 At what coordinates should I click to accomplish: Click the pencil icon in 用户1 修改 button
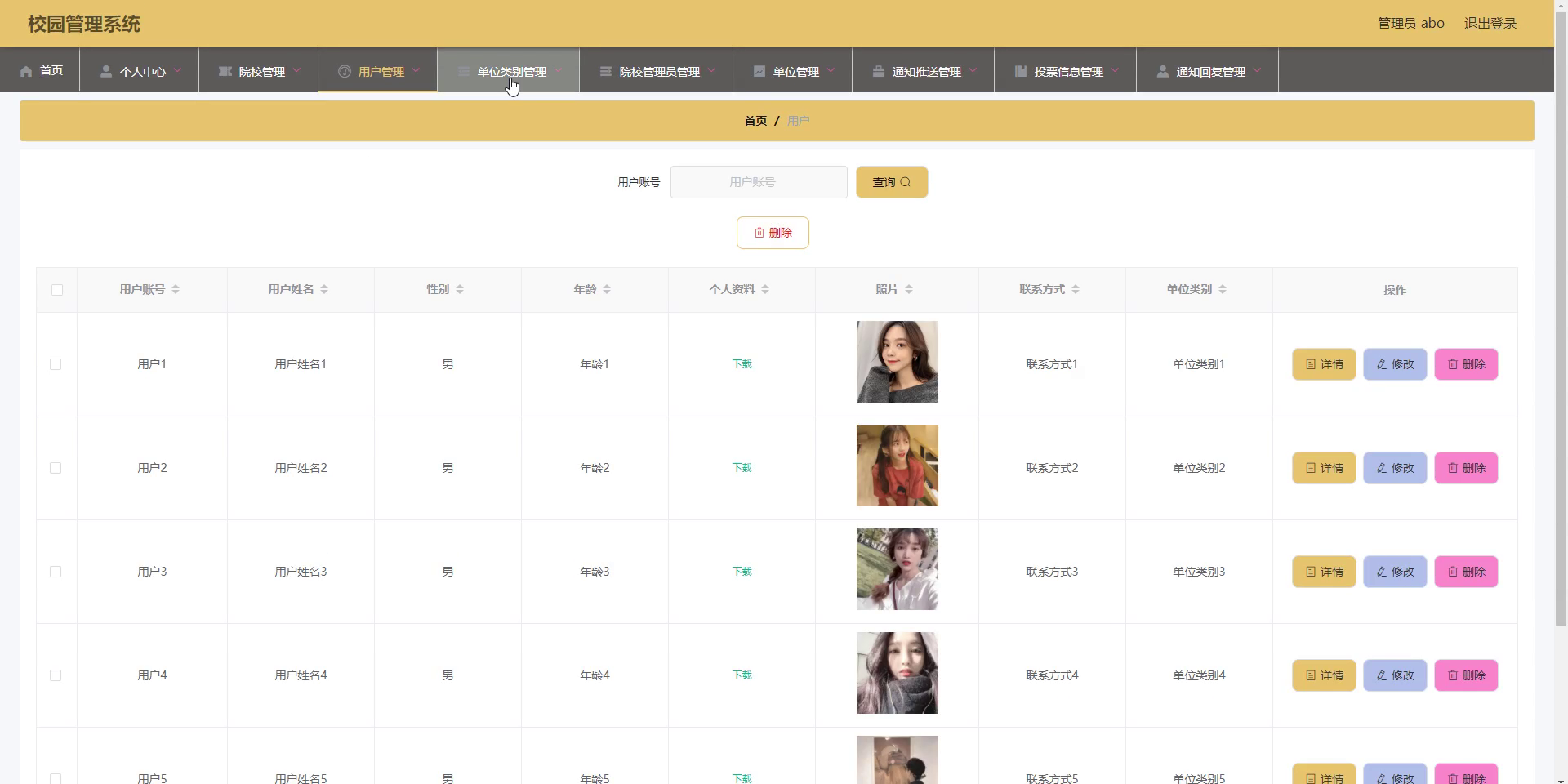coord(1382,364)
